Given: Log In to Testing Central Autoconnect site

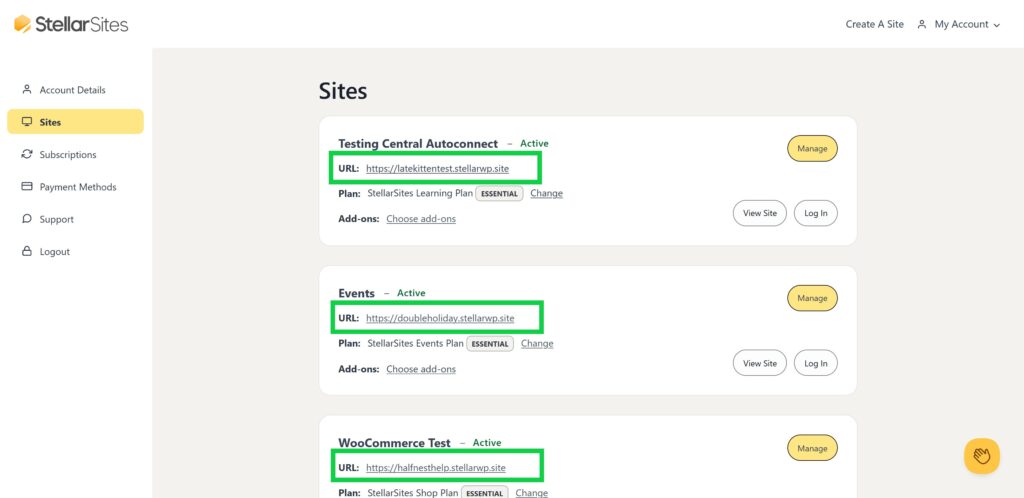Looking at the screenshot, I should coord(816,213).
